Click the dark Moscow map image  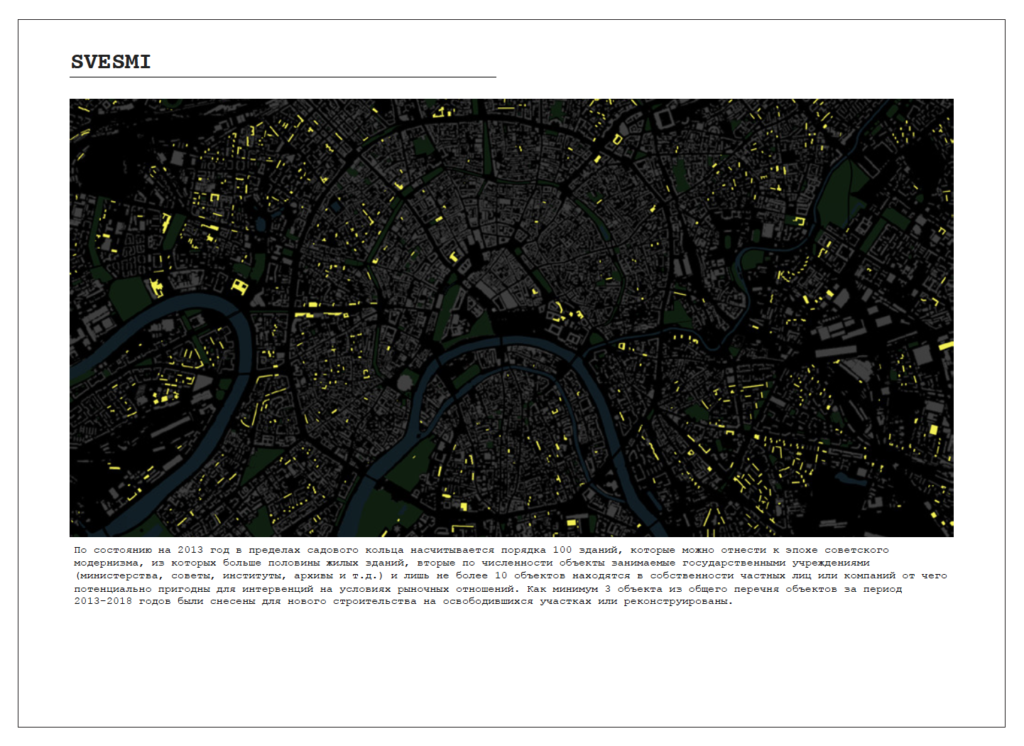[x=511, y=317]
